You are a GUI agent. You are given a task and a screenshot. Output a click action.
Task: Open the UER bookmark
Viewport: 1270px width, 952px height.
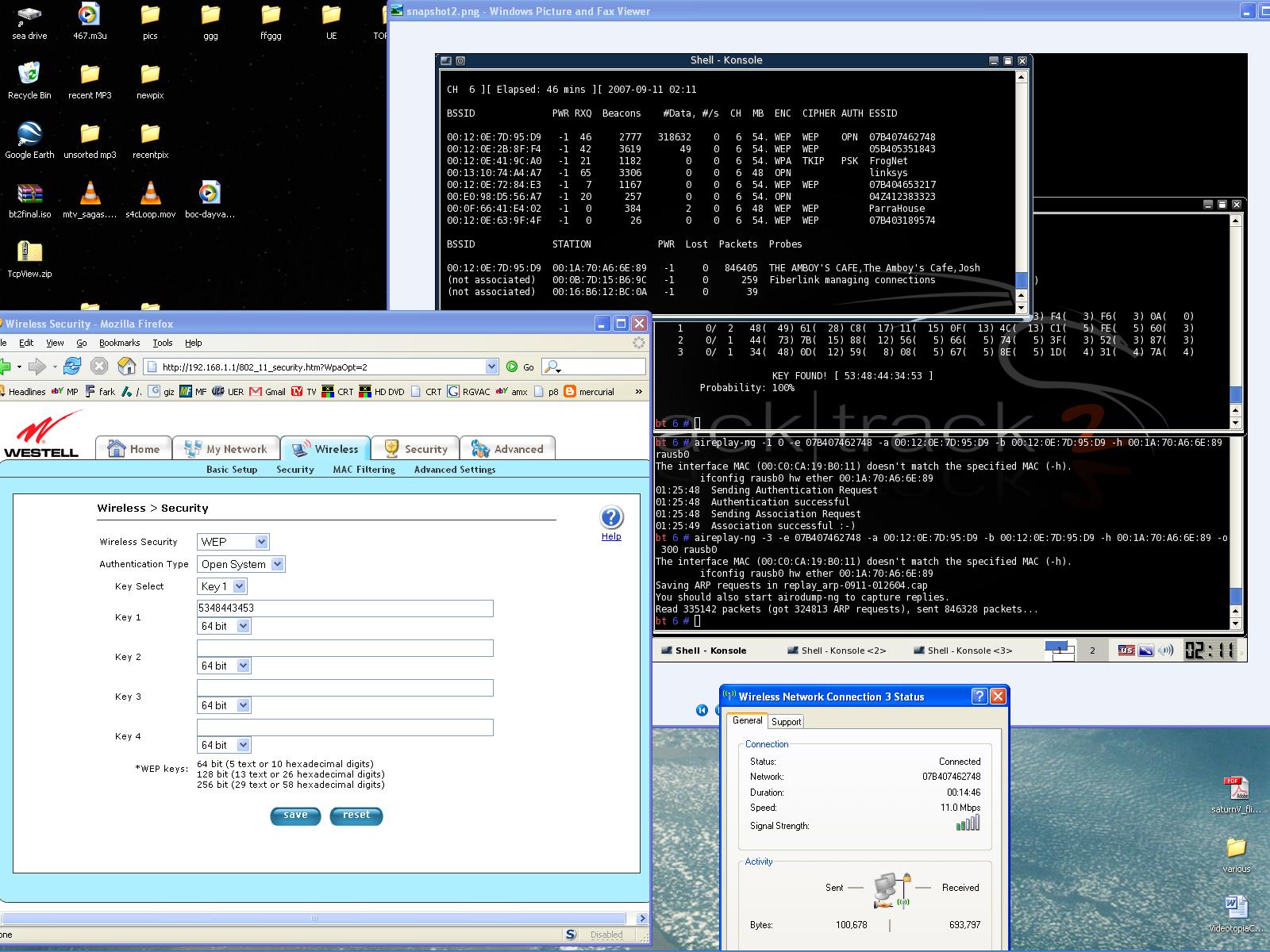point(229,391)
